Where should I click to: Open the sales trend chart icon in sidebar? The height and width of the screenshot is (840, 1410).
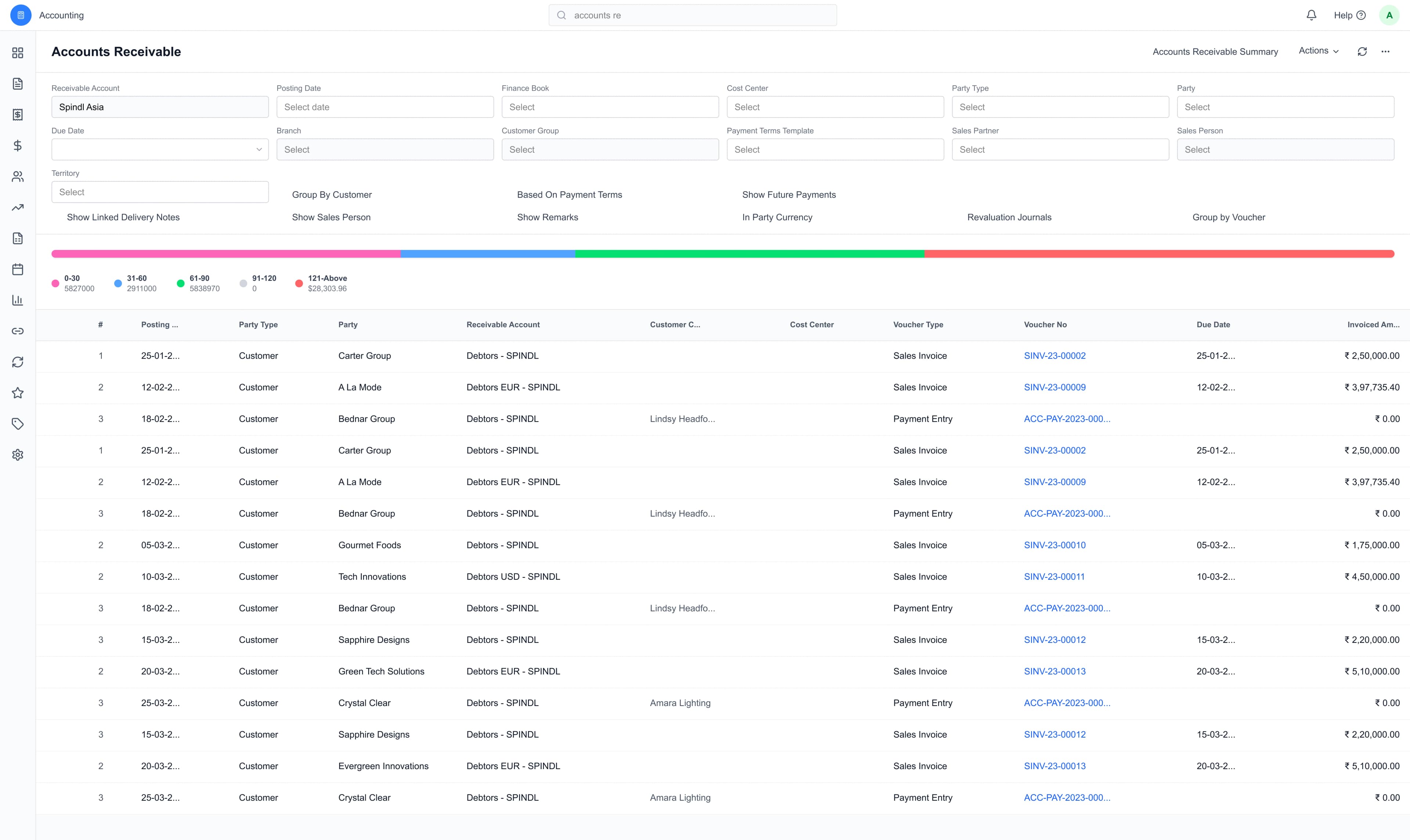(18, 207)
